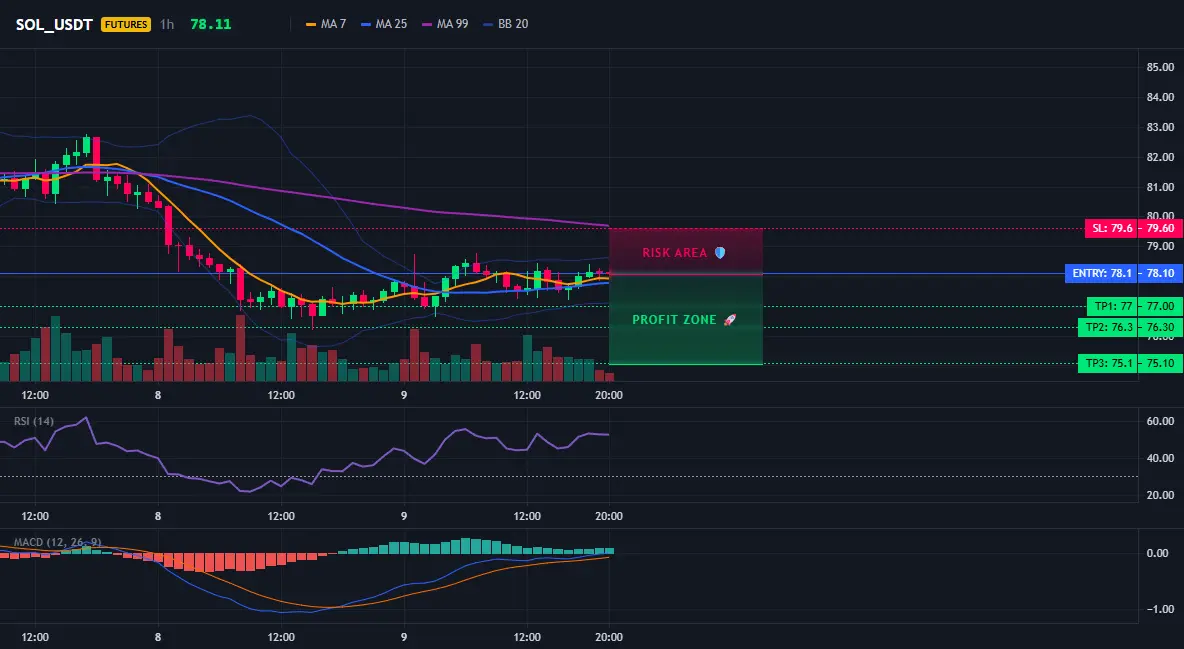1184x649 pixels.
Task: Click the 20.00 RSI axis value
Action: point(1161,495)
